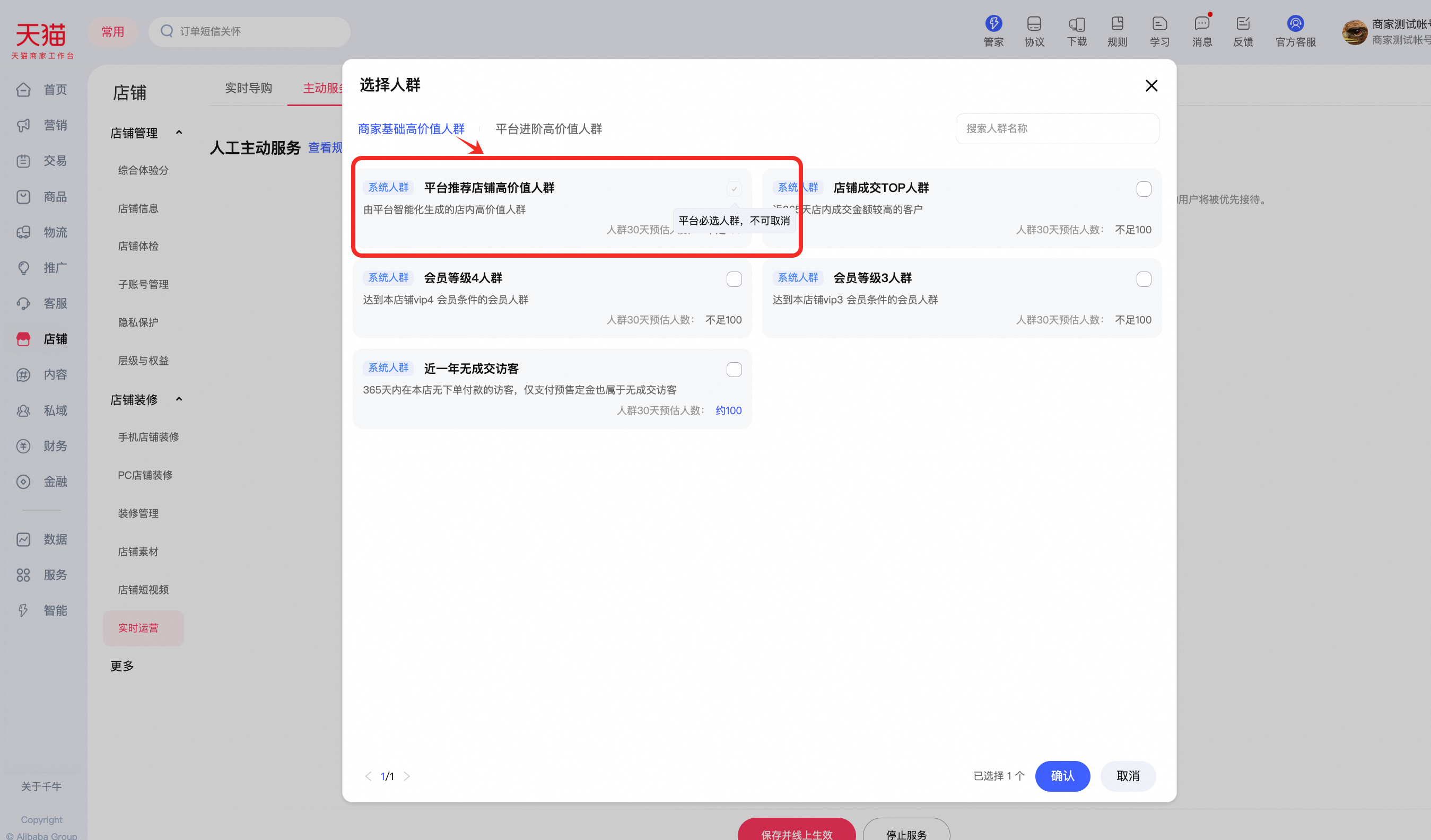Select the 会员等级4人群 audience checkbox

pos(734,279)
